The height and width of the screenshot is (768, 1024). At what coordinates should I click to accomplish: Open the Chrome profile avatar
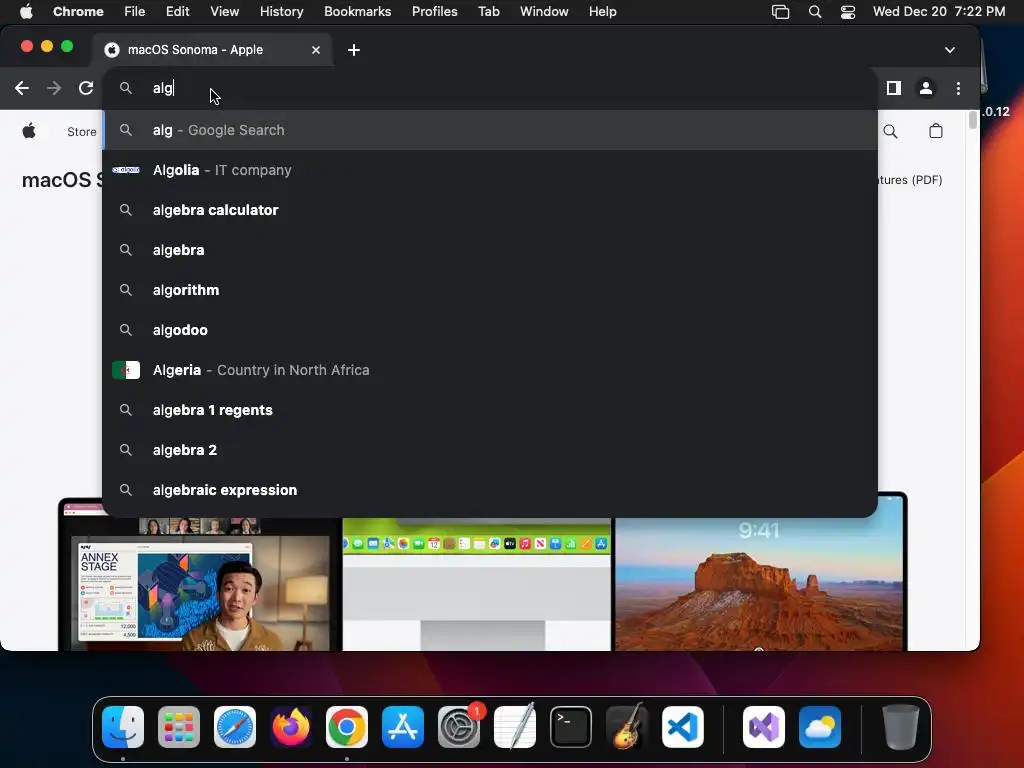pos(925,88)
